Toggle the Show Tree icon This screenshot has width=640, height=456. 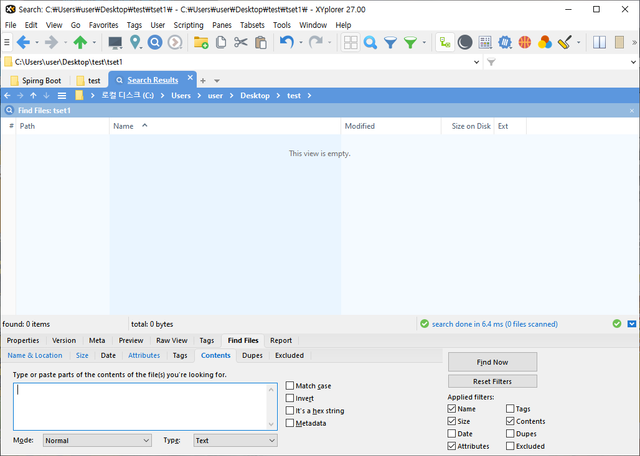click(x=445, y=42)
